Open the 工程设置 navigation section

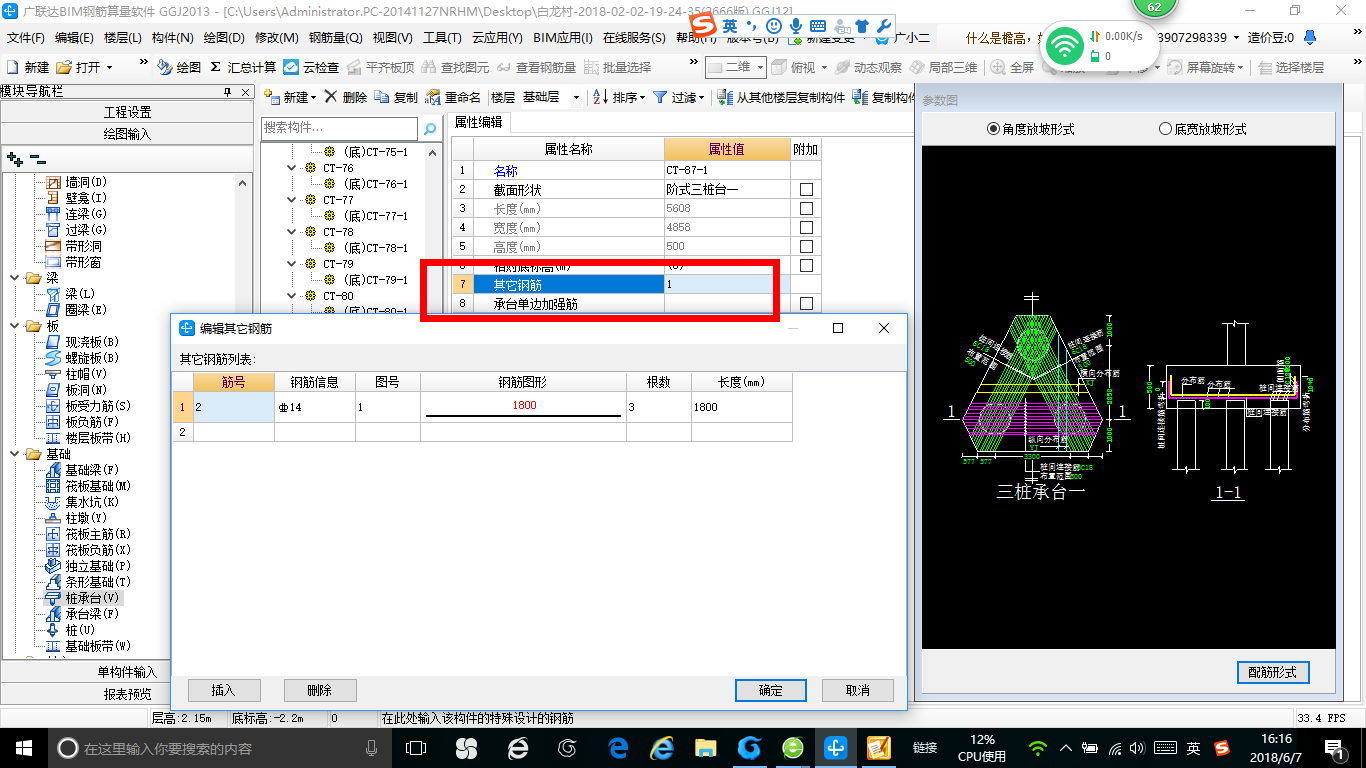tap(127, 112)
